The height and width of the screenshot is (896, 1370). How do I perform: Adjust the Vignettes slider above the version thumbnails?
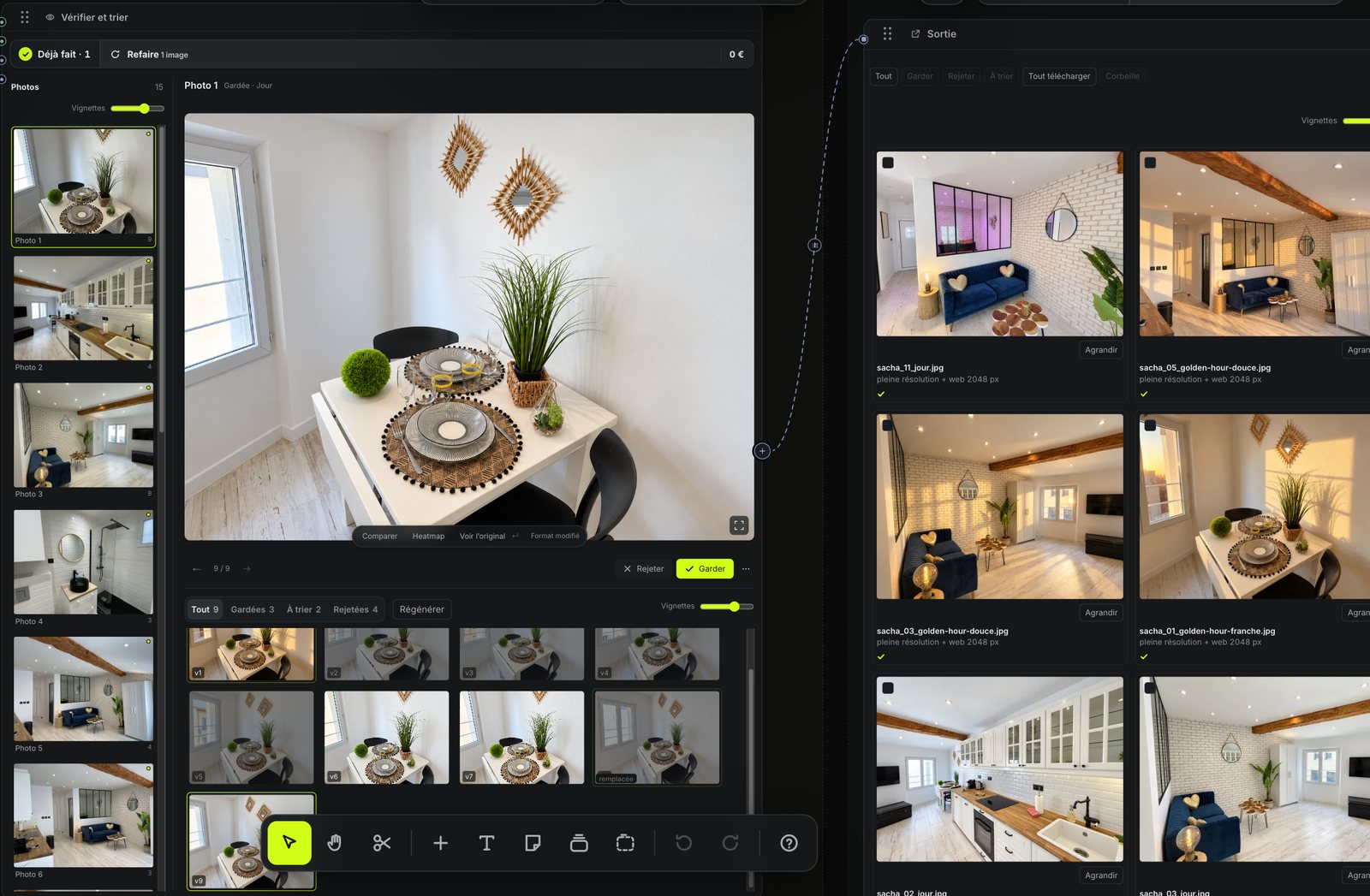pos(727,607)
